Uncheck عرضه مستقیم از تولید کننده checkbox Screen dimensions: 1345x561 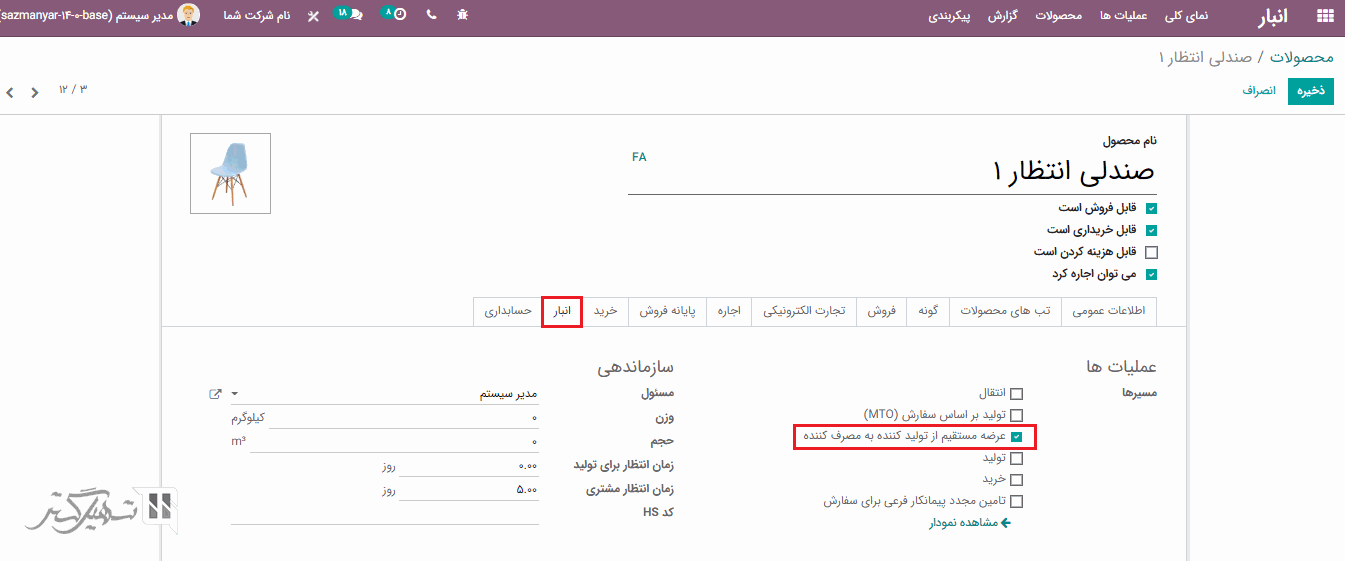pyautogui.click(x=1017, y=437)
